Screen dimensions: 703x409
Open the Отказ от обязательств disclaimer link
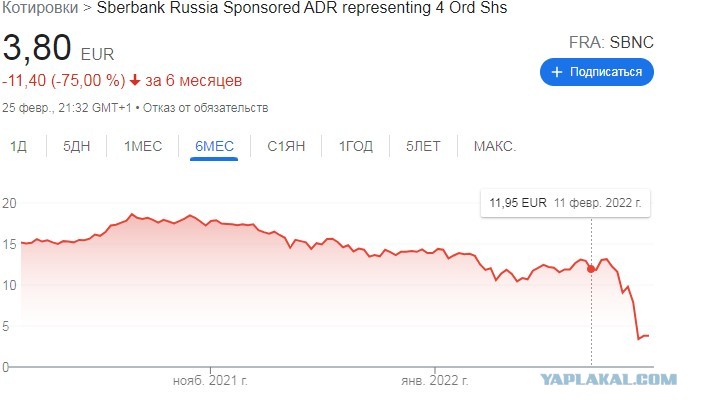205,108
